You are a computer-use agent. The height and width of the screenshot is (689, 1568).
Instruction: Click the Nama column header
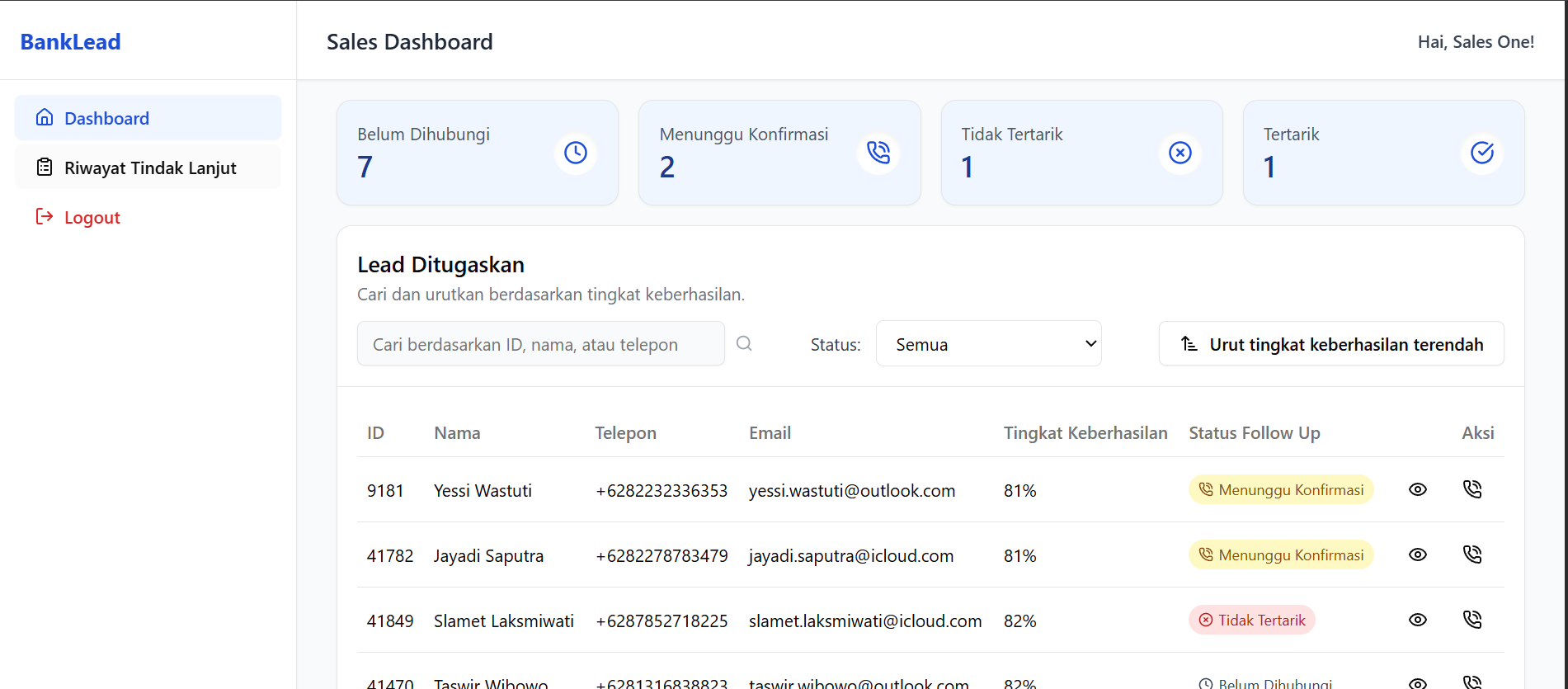click(x=457, y=432)
